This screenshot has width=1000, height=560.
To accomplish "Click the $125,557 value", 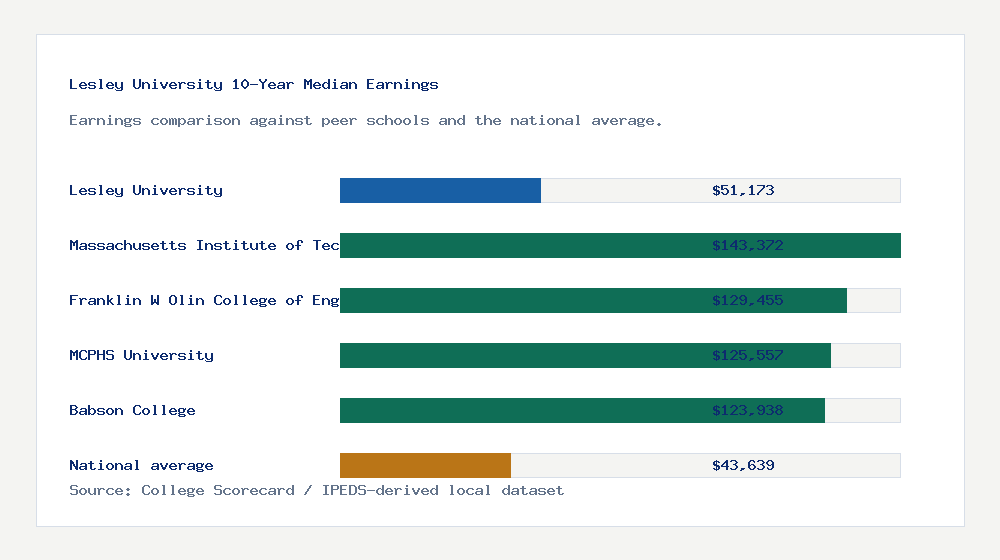I will (x=747, y=355).
